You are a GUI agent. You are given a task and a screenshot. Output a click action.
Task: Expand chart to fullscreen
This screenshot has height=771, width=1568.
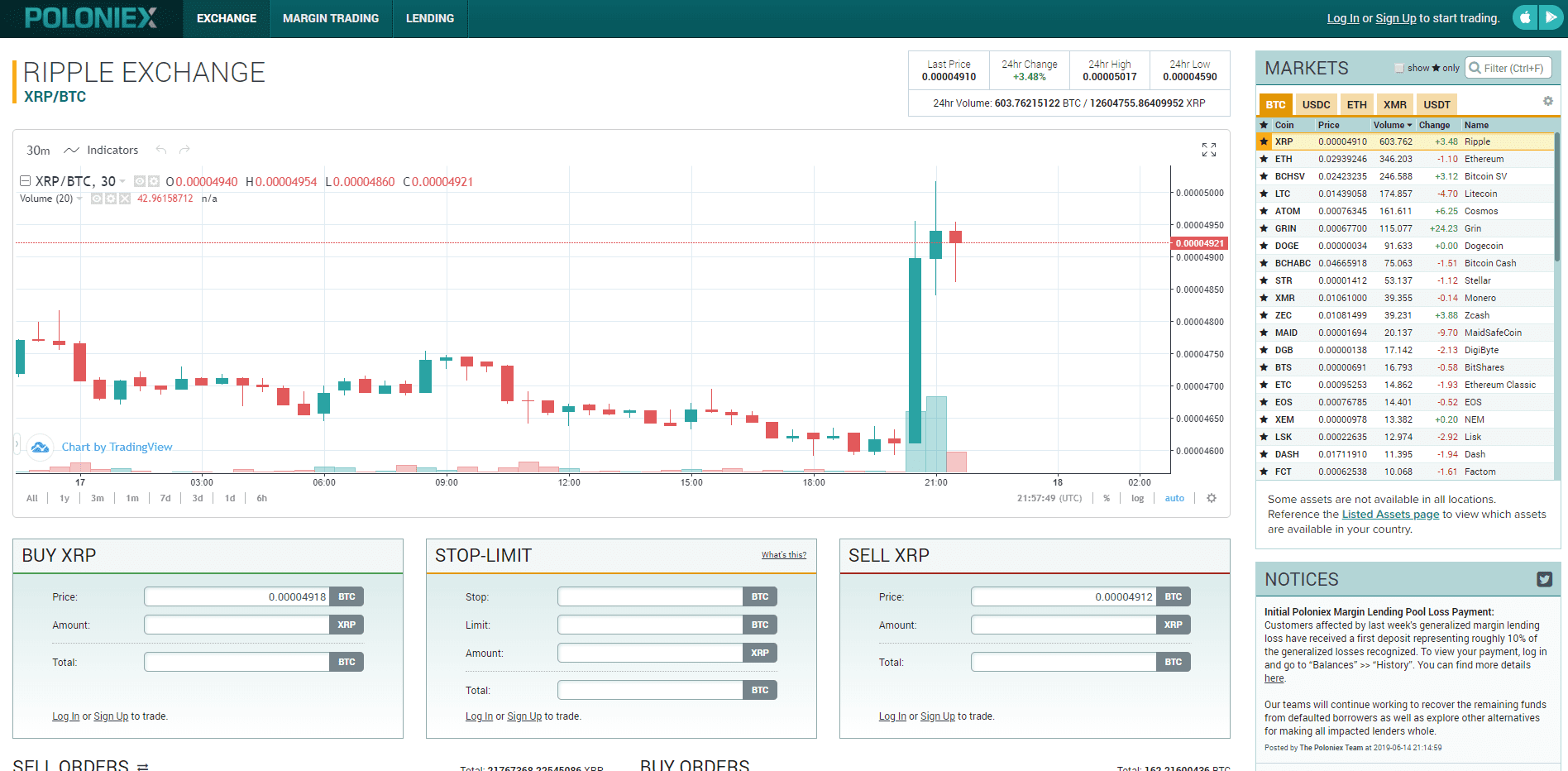click(1208, 150)
